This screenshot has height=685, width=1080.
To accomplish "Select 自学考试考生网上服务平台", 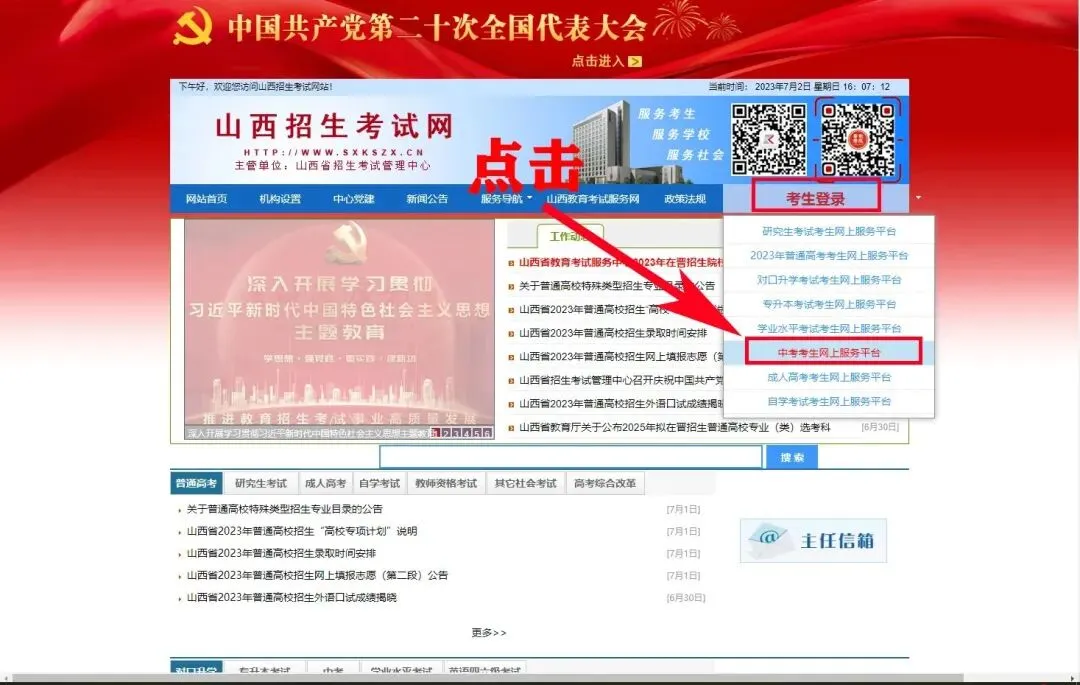I will [829, 401].
